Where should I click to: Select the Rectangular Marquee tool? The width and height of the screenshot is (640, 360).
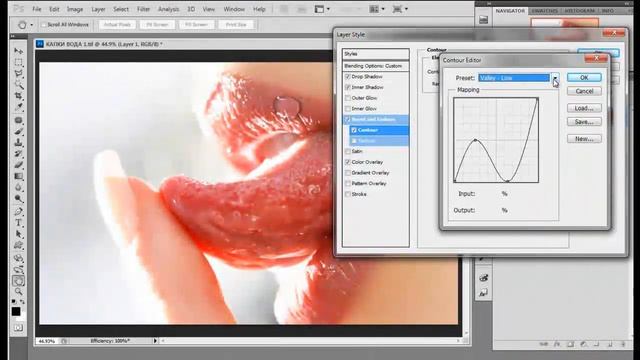pyautogui.click(x=18, y=62)
